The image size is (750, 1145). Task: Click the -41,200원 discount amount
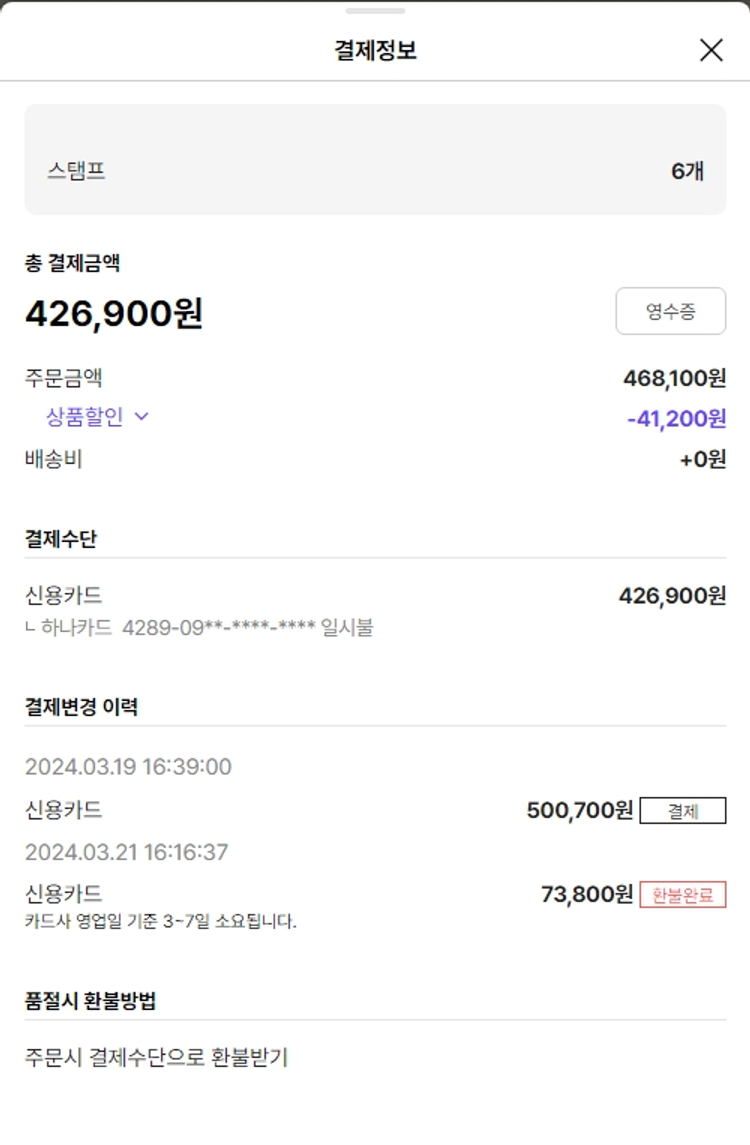pos(676,419)
